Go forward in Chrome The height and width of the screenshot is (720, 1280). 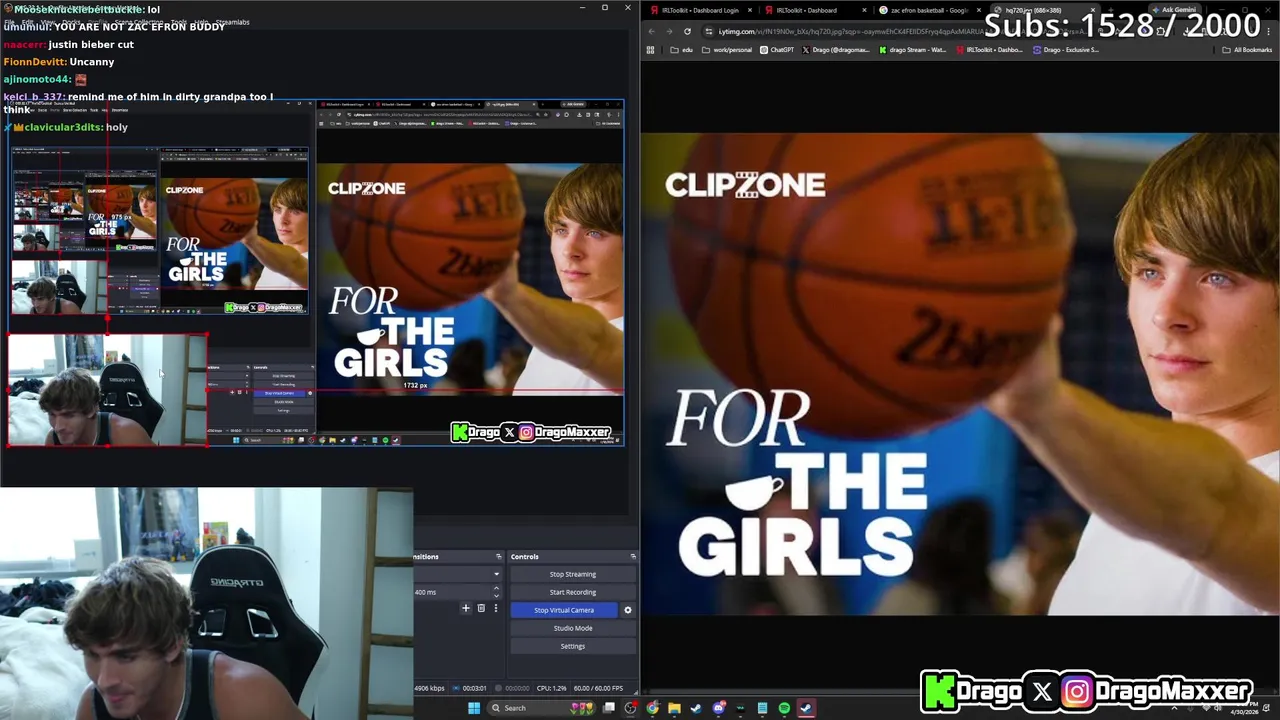pyautogui.click(x=669, y=31)
